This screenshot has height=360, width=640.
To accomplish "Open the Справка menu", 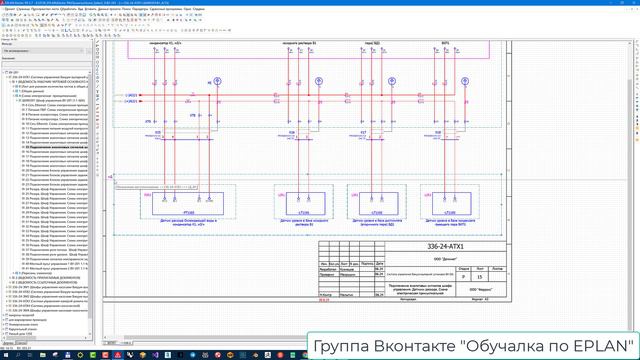I will [x=199, y=9].
